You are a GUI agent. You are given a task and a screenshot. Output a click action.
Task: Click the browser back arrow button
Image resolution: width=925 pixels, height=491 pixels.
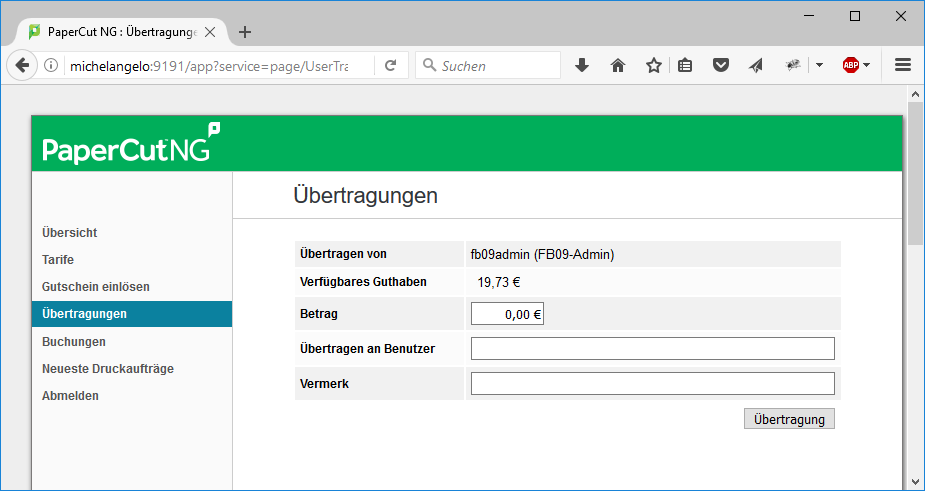(x=22, y=65)
